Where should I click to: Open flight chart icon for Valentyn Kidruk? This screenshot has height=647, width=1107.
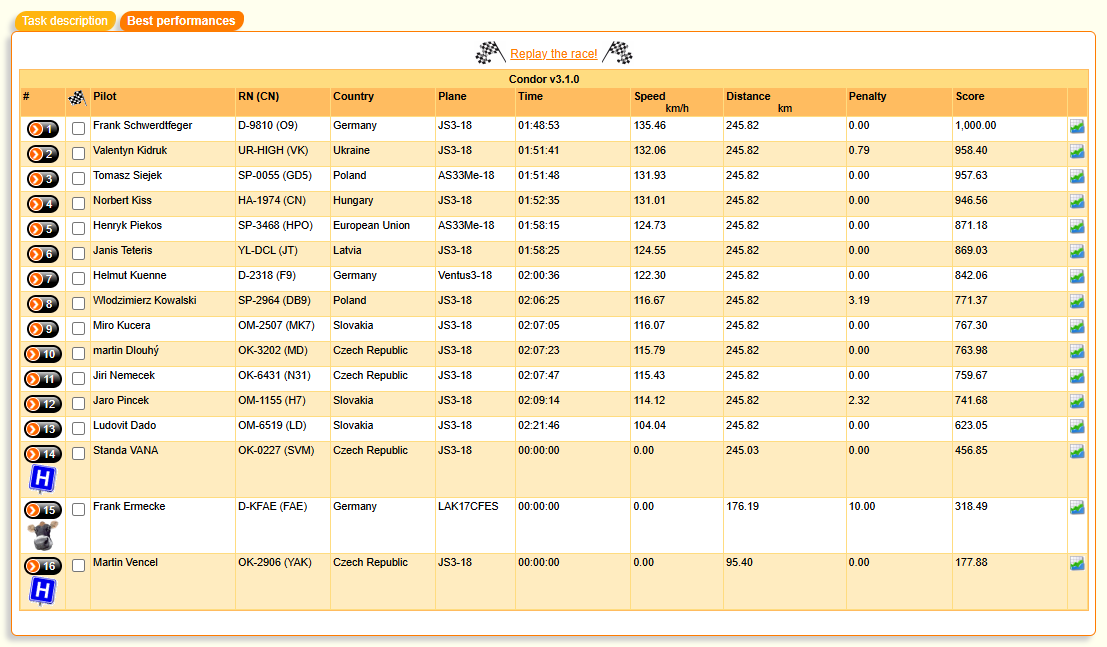tap(1077, 151)
